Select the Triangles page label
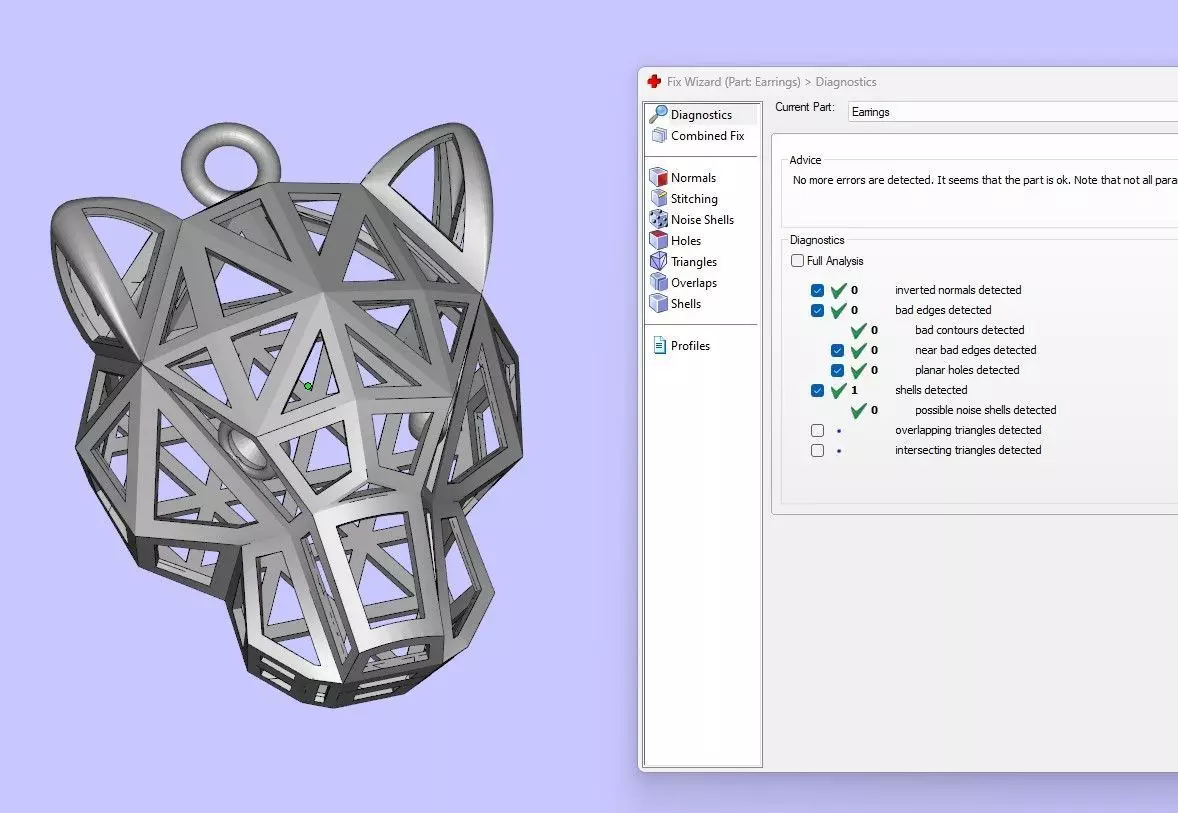1178x813 pixels. click(x=693, y=261)
